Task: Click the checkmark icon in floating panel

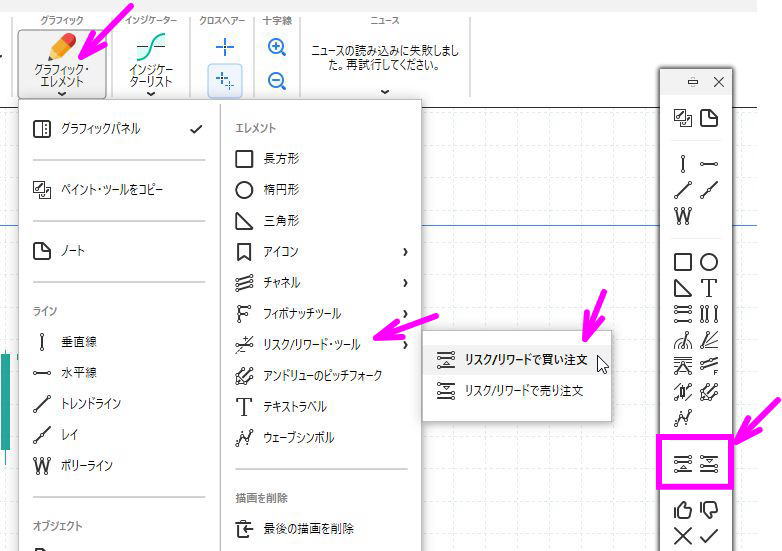Action: (x=709, y=536)
